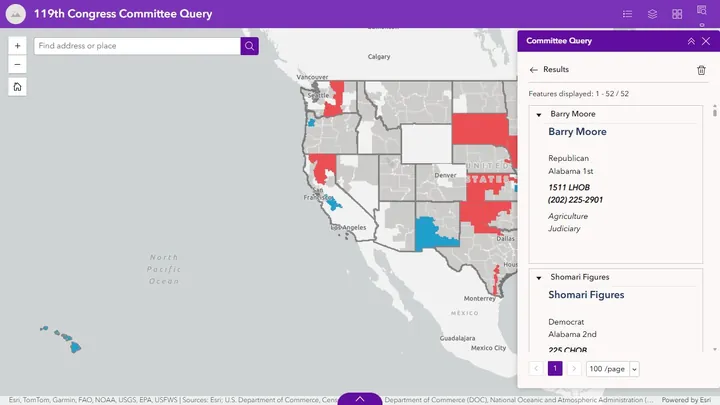Go back from Results to query
720x405 pixels.
533,70
